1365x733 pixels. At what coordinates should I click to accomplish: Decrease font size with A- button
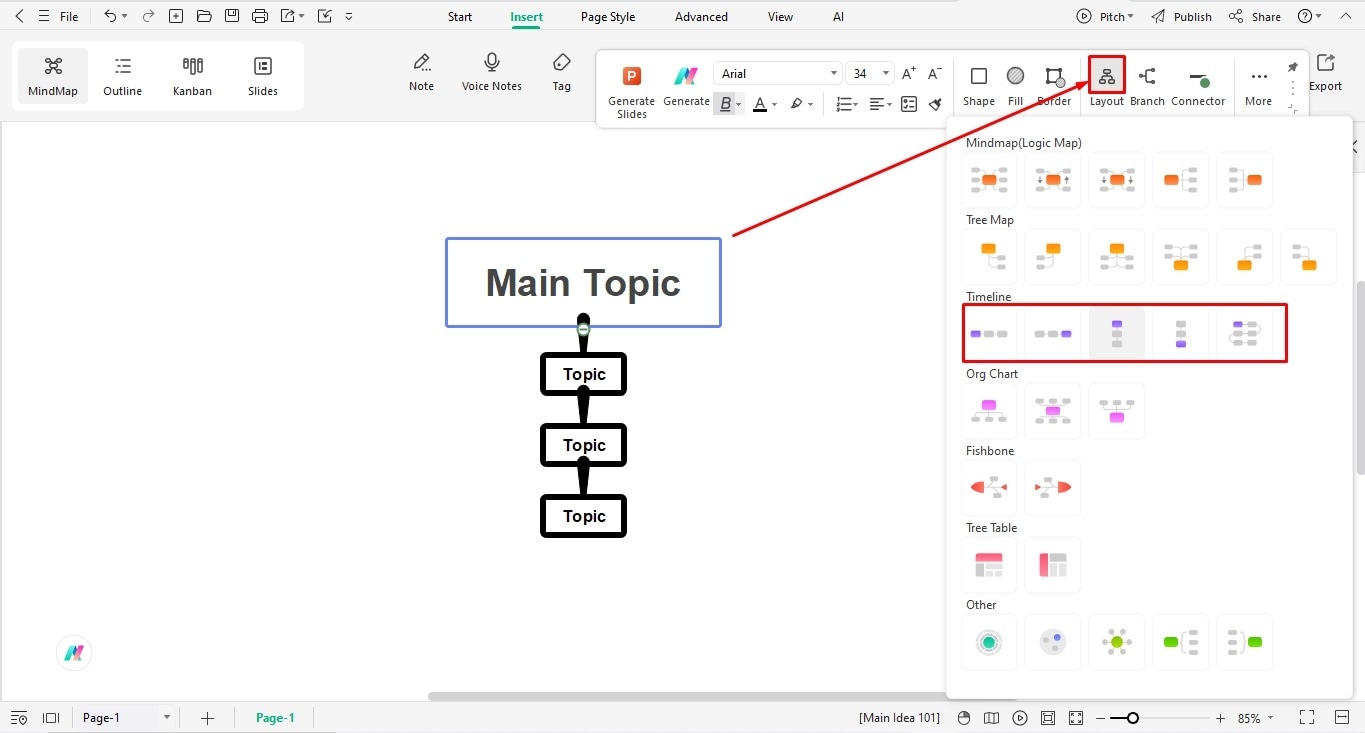[935, 73]
